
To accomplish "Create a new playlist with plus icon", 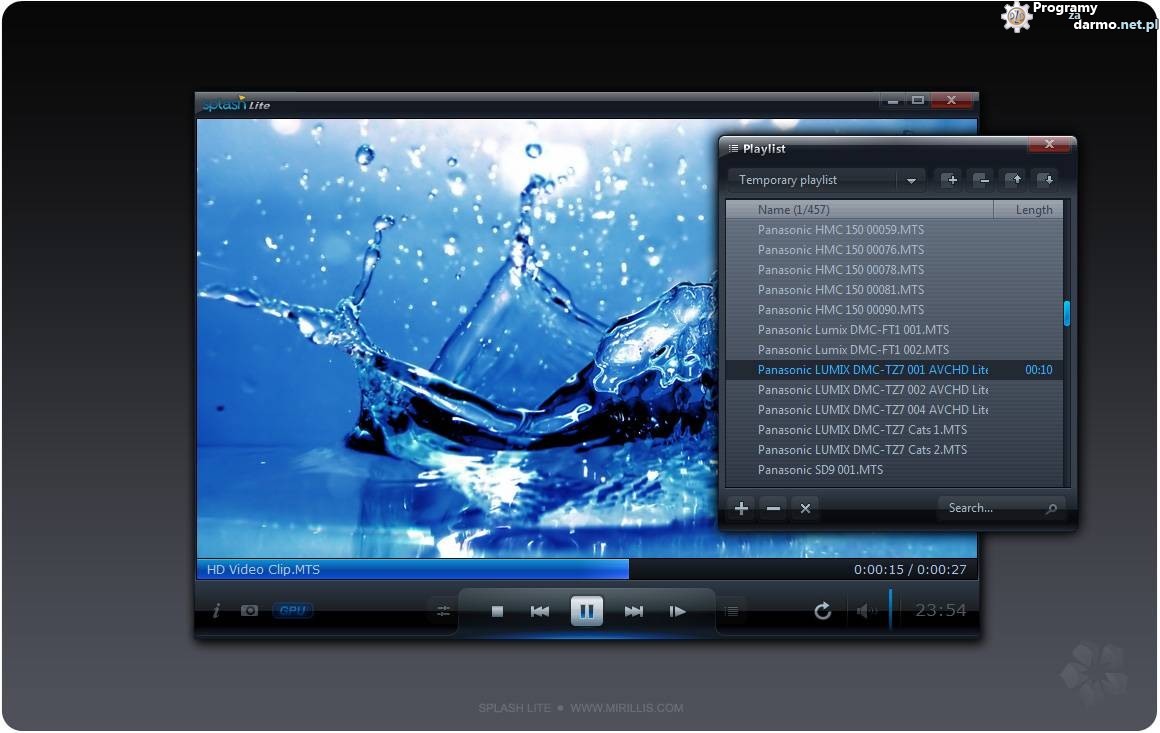I will [950, 180].
